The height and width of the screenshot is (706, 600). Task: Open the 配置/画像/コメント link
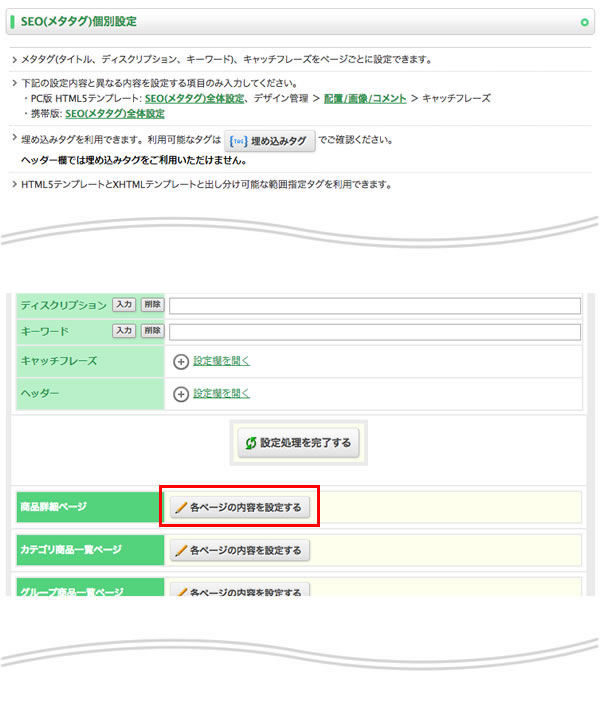pyautogui.click(x=365, y=99)
